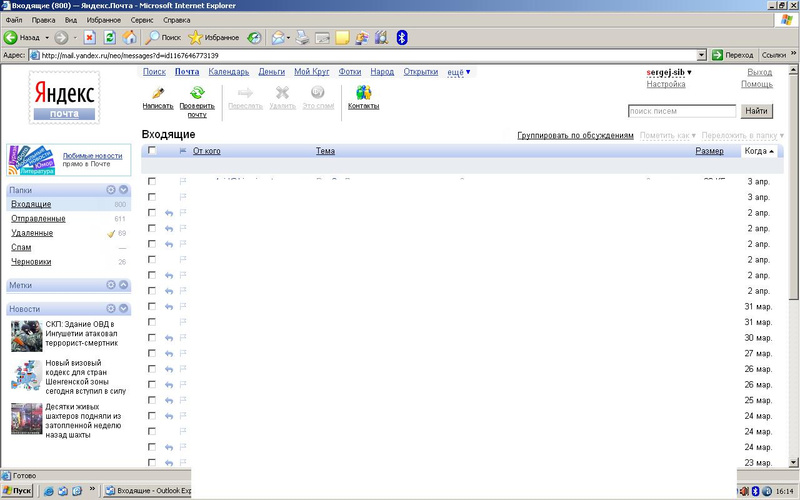
Task: Click the Bluetooth icon in browser toolbar
Action: 402,38
